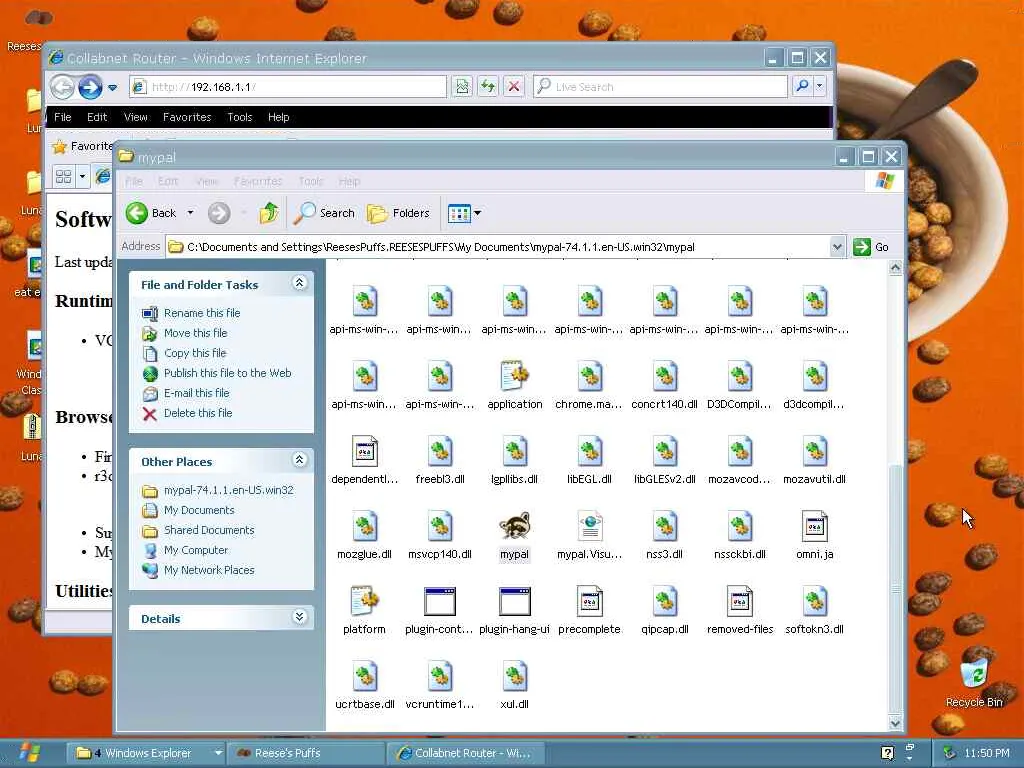
Task: Click the Internet Explorer forward arrow
Action: tap(90, 87)
